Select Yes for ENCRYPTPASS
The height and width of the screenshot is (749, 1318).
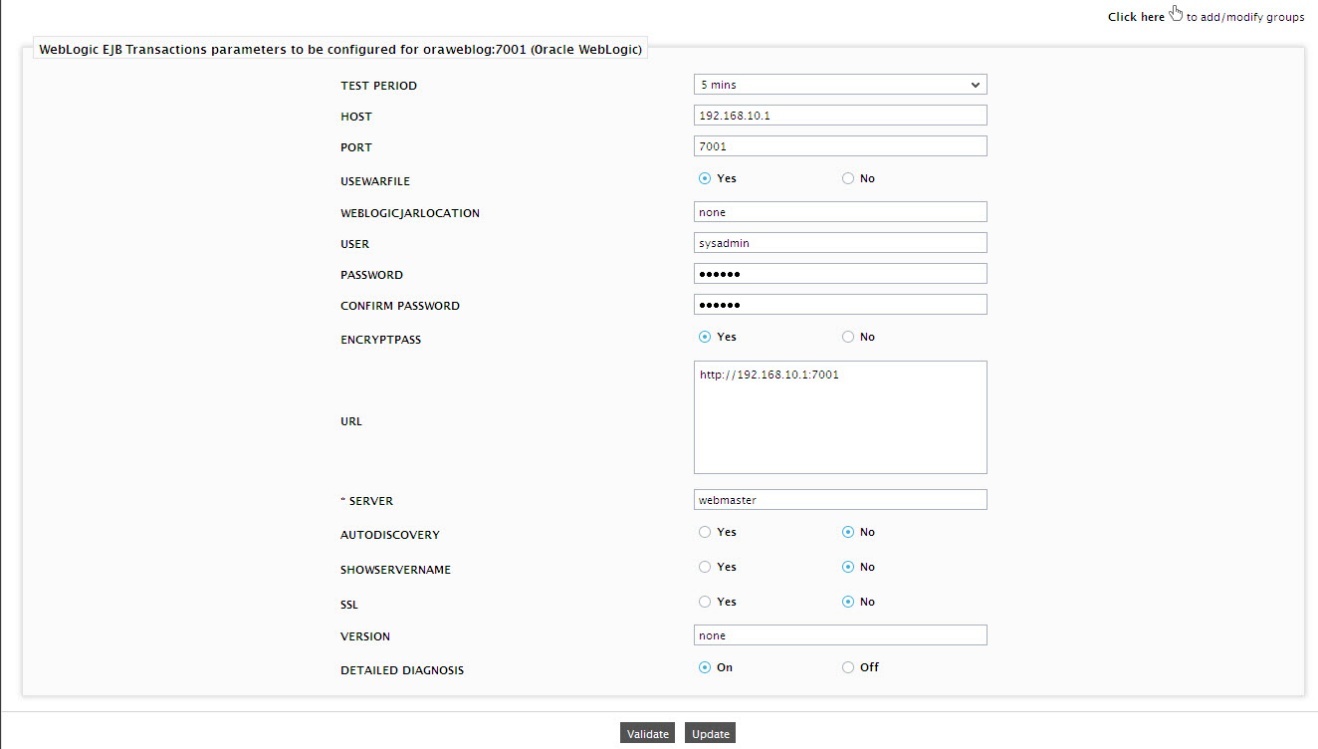[x=704, y=337]
